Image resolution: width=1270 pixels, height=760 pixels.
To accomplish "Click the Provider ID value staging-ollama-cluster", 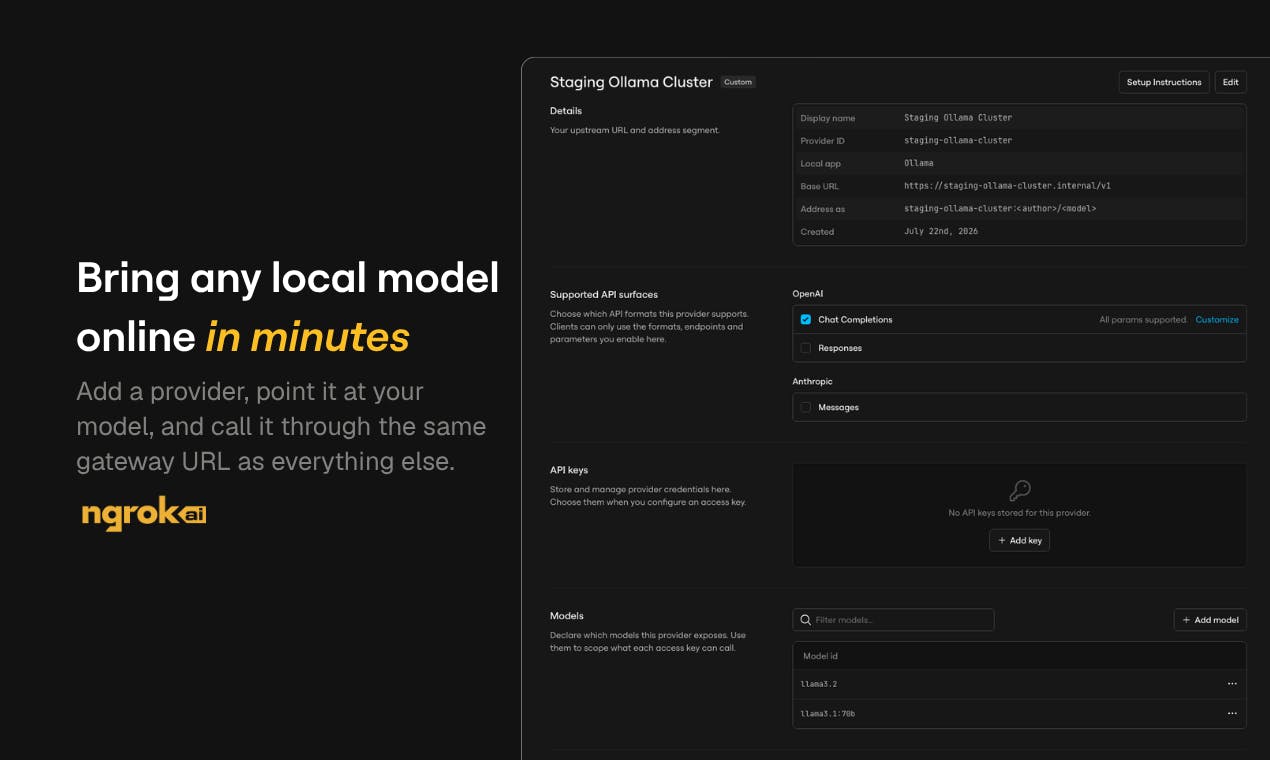I will pyautogui.click(x=958, y=141).
